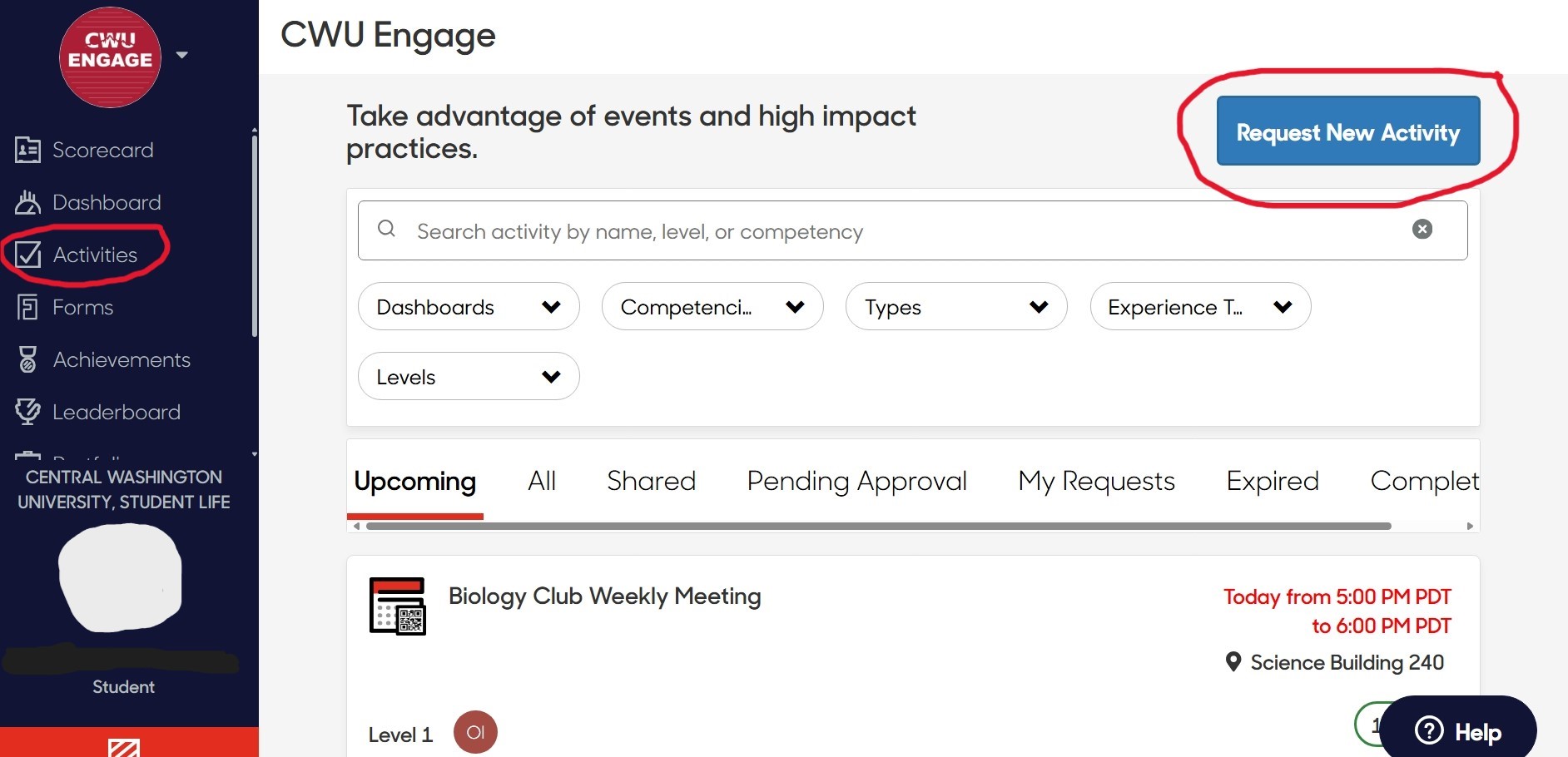Click the search magnifier icon

tap(388, 230)
